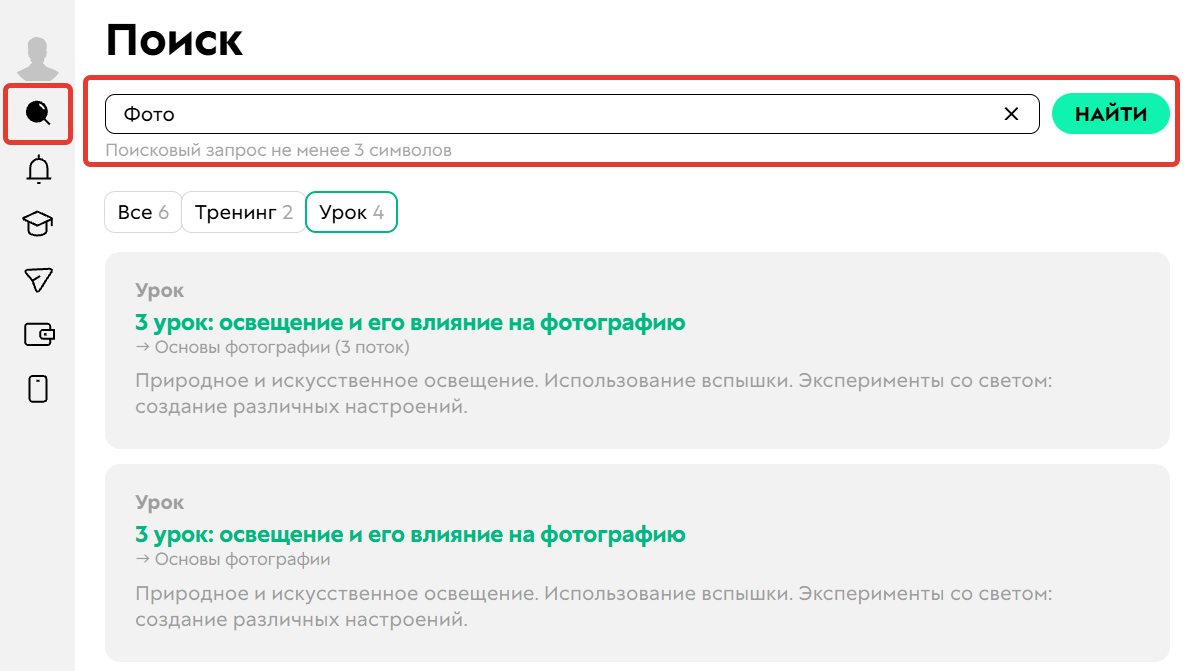Open first lesson '3 урок: освещение' link
The height and width of the screenshot is (671, 1199).
click(x=410, y=323)
